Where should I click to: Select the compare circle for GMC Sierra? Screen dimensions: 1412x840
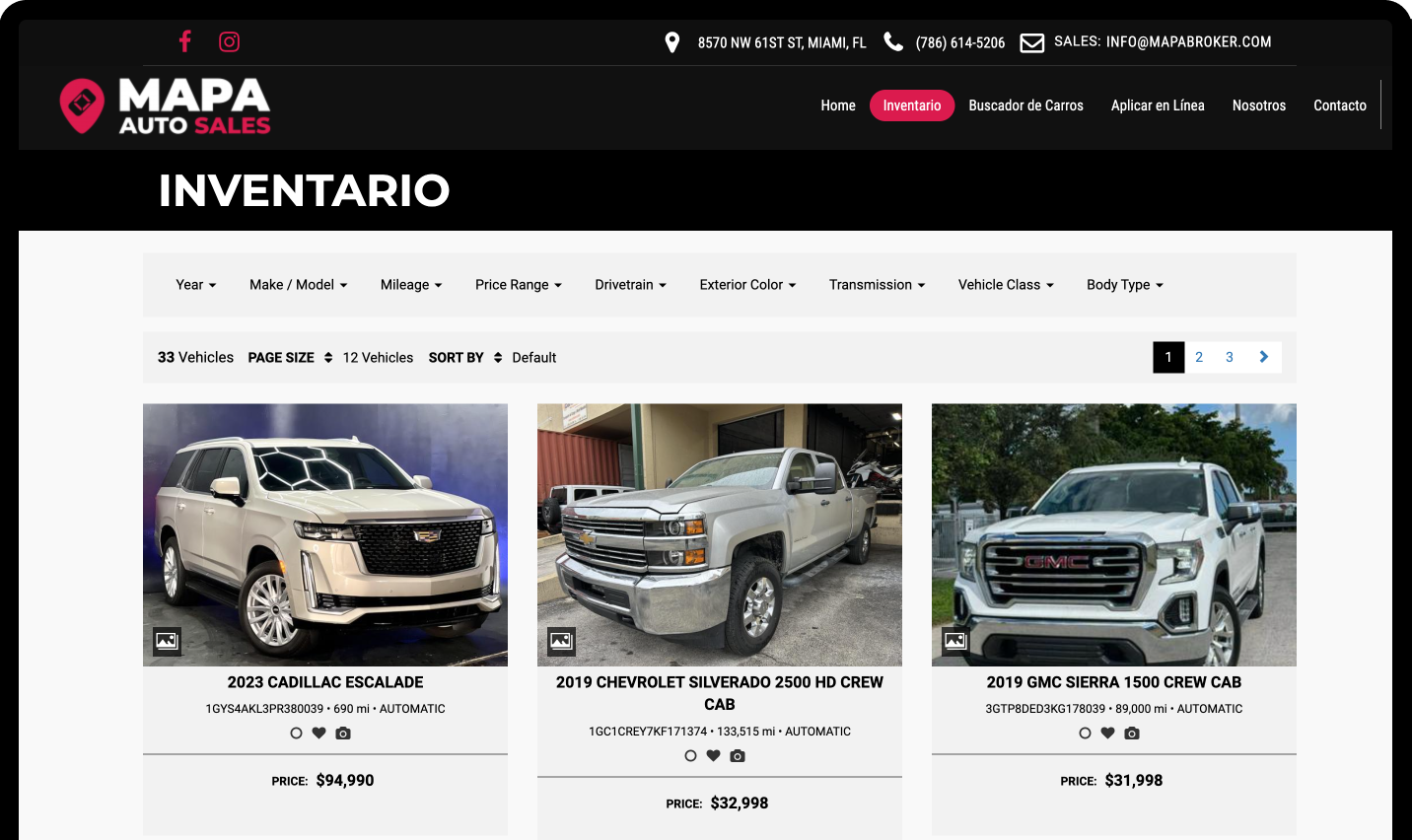(1085, 733)
